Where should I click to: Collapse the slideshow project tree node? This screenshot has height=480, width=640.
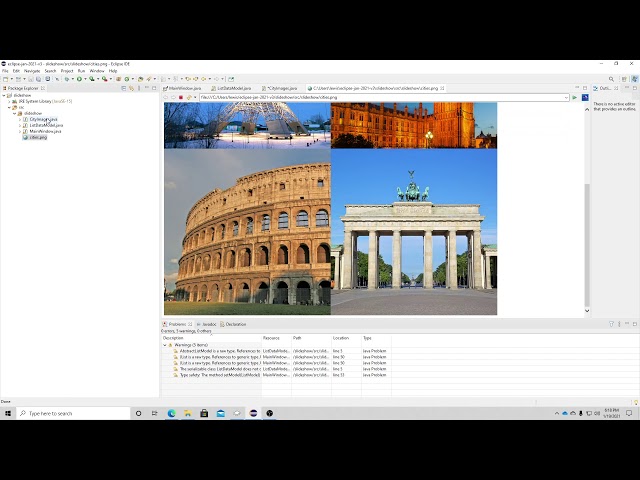pos(4,95)
